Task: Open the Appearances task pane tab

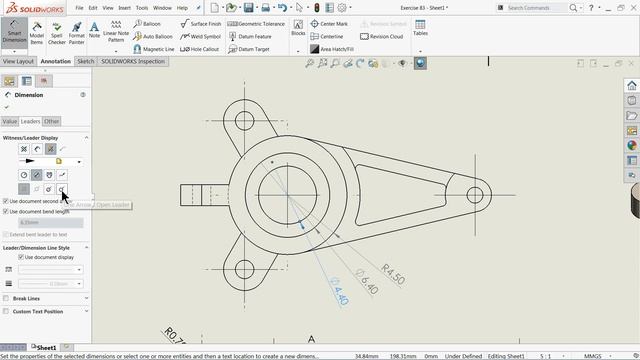Action: point(632,145)
